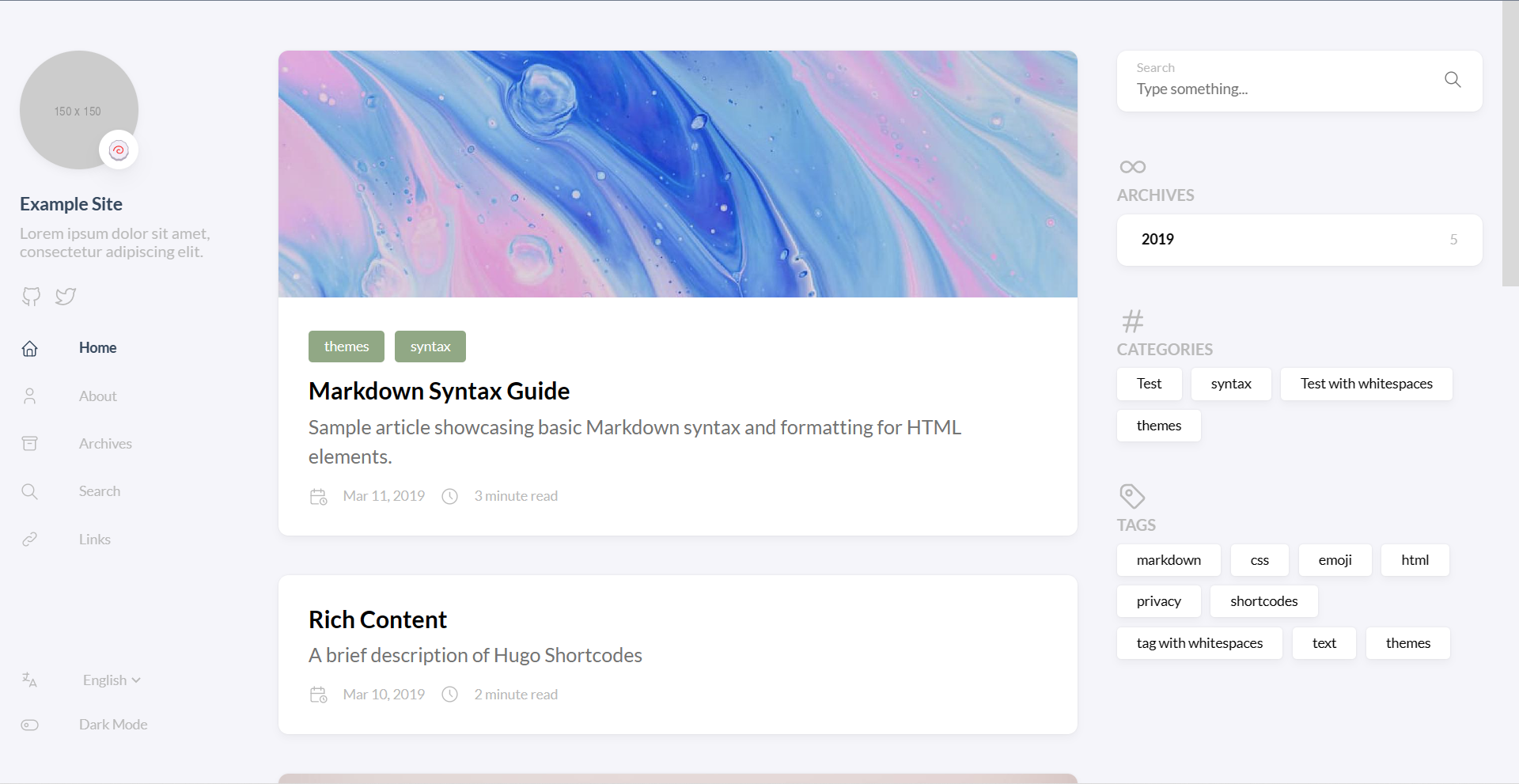Click the sidebar Search magnifier icon

29,491
